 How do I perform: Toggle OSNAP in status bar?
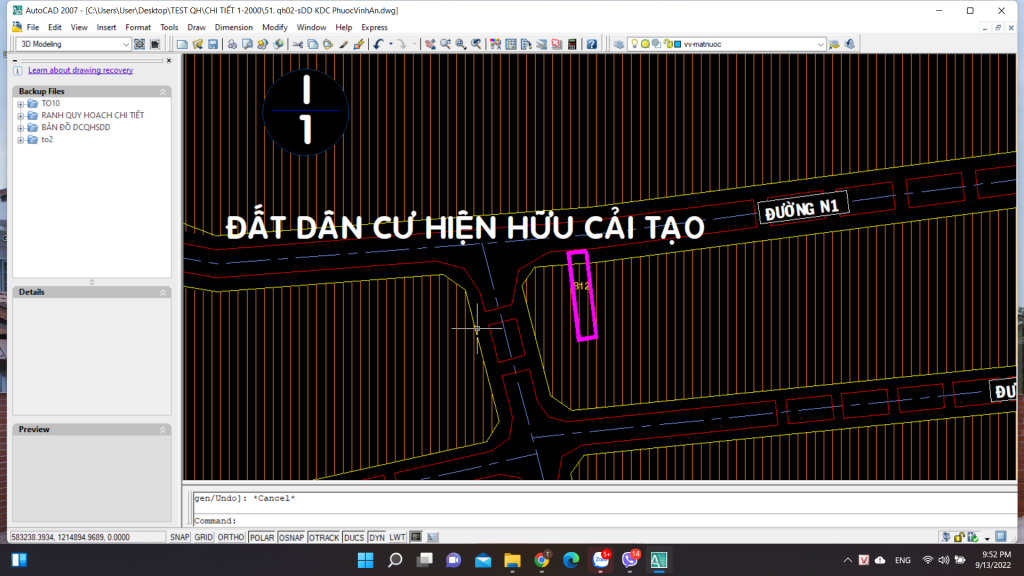292,537
